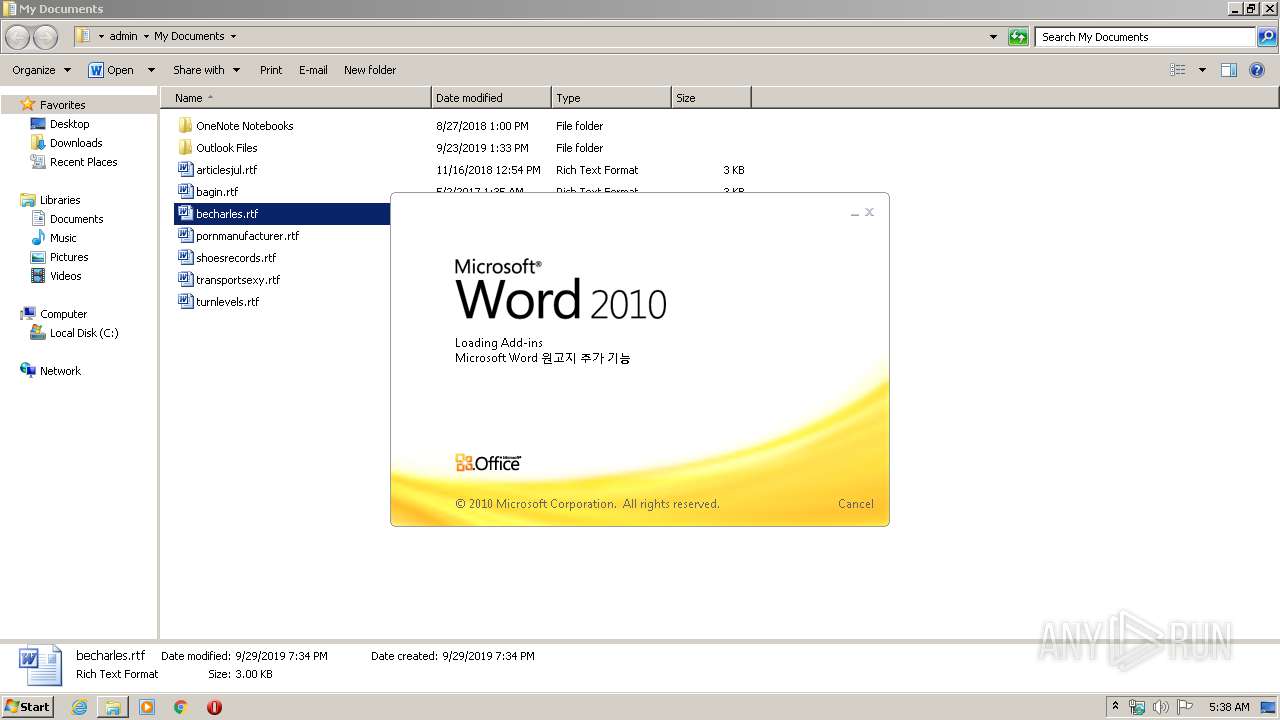Open Desktop in the navigation pane
Image resolution: width=1280 pixels, height=720 pixels.
[x=69, y=124]
